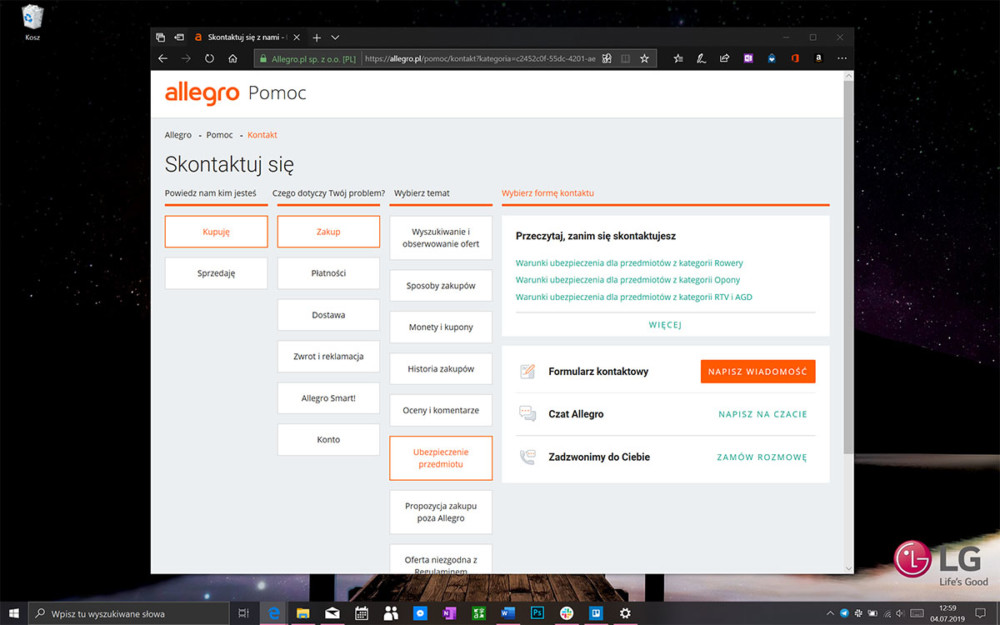
Task: Switch to the Skontaktuj się z nami tab
Action: coord(246,38)
